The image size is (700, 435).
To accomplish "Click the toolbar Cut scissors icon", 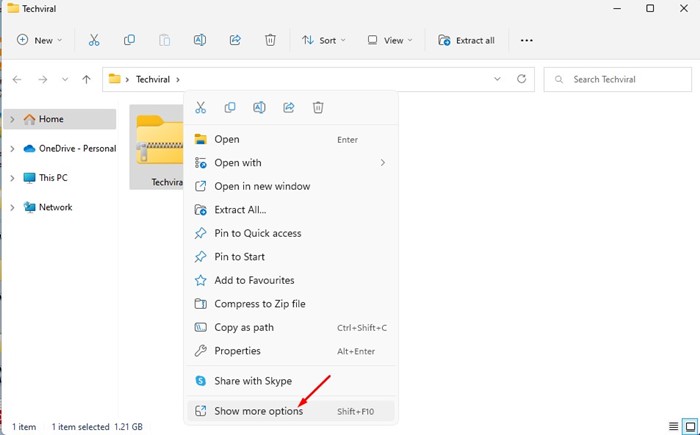I will click(x=94, y=40).
